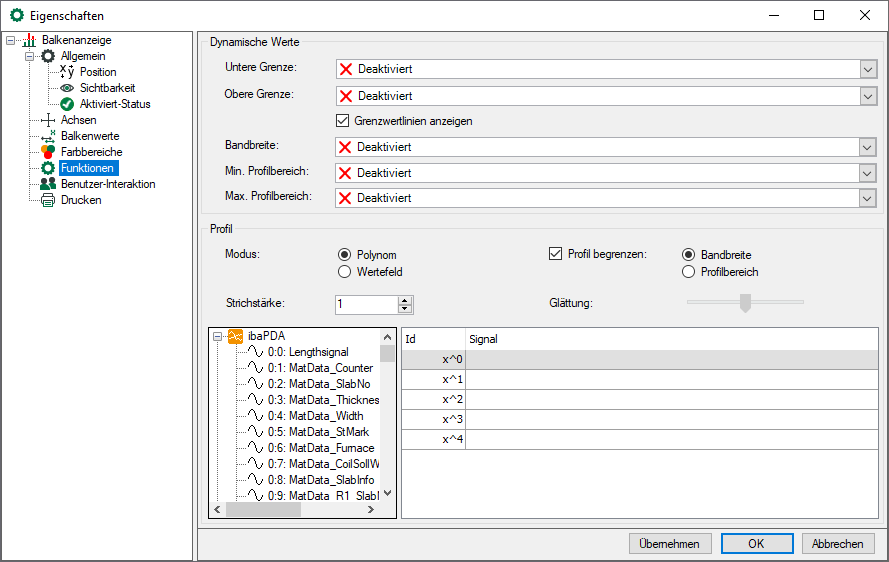Select the Wertefeld mode radio button
Image resolution: width=889 pixels, height=562 pixels.
(345, 272)
